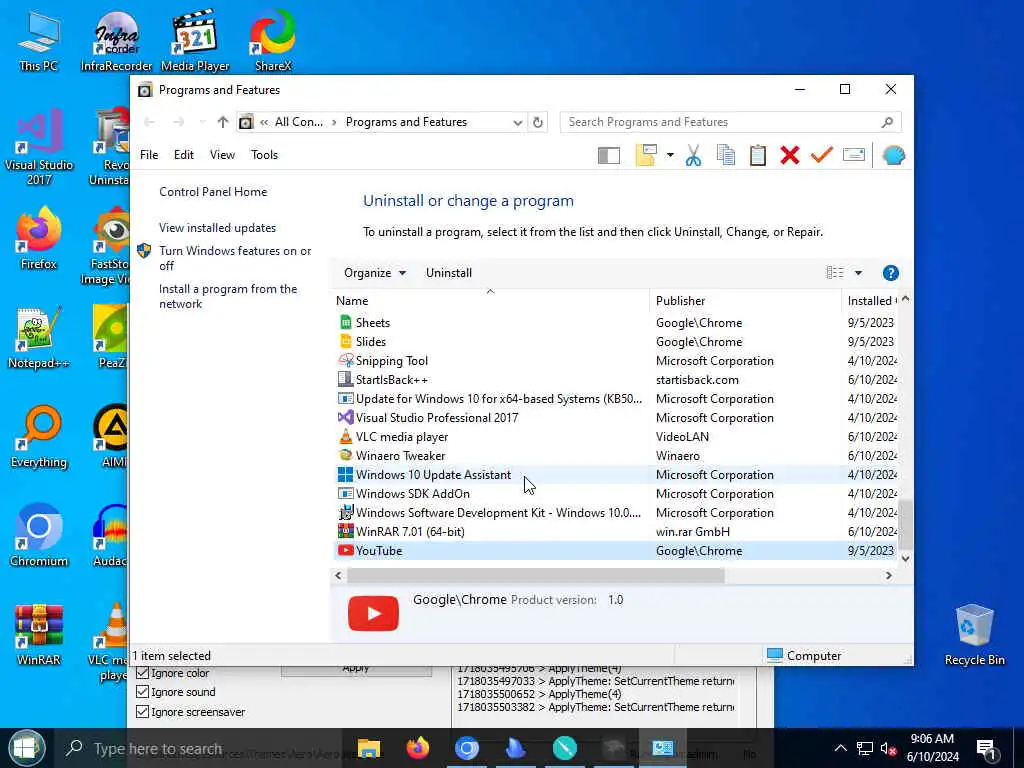
Task: Click the horizontal scrollbar thumb
Action: coord(536,575)
